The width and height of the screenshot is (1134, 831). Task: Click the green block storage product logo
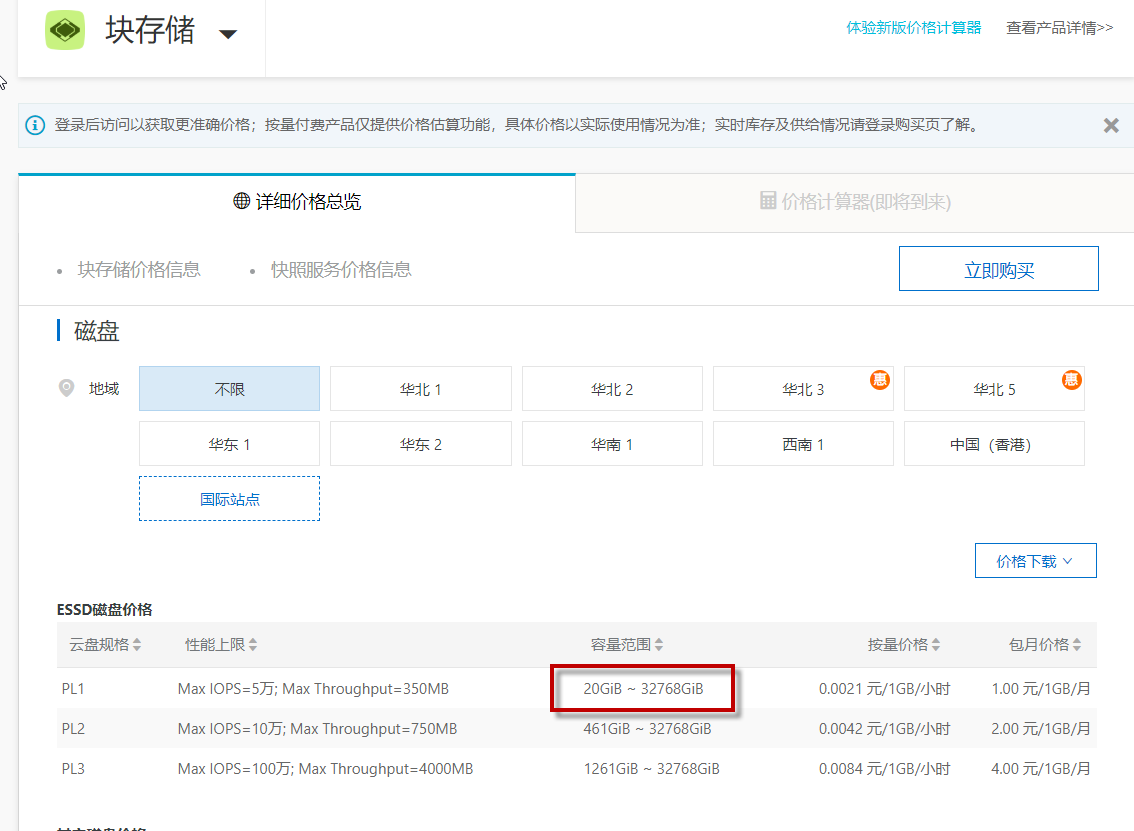[65, 30]
